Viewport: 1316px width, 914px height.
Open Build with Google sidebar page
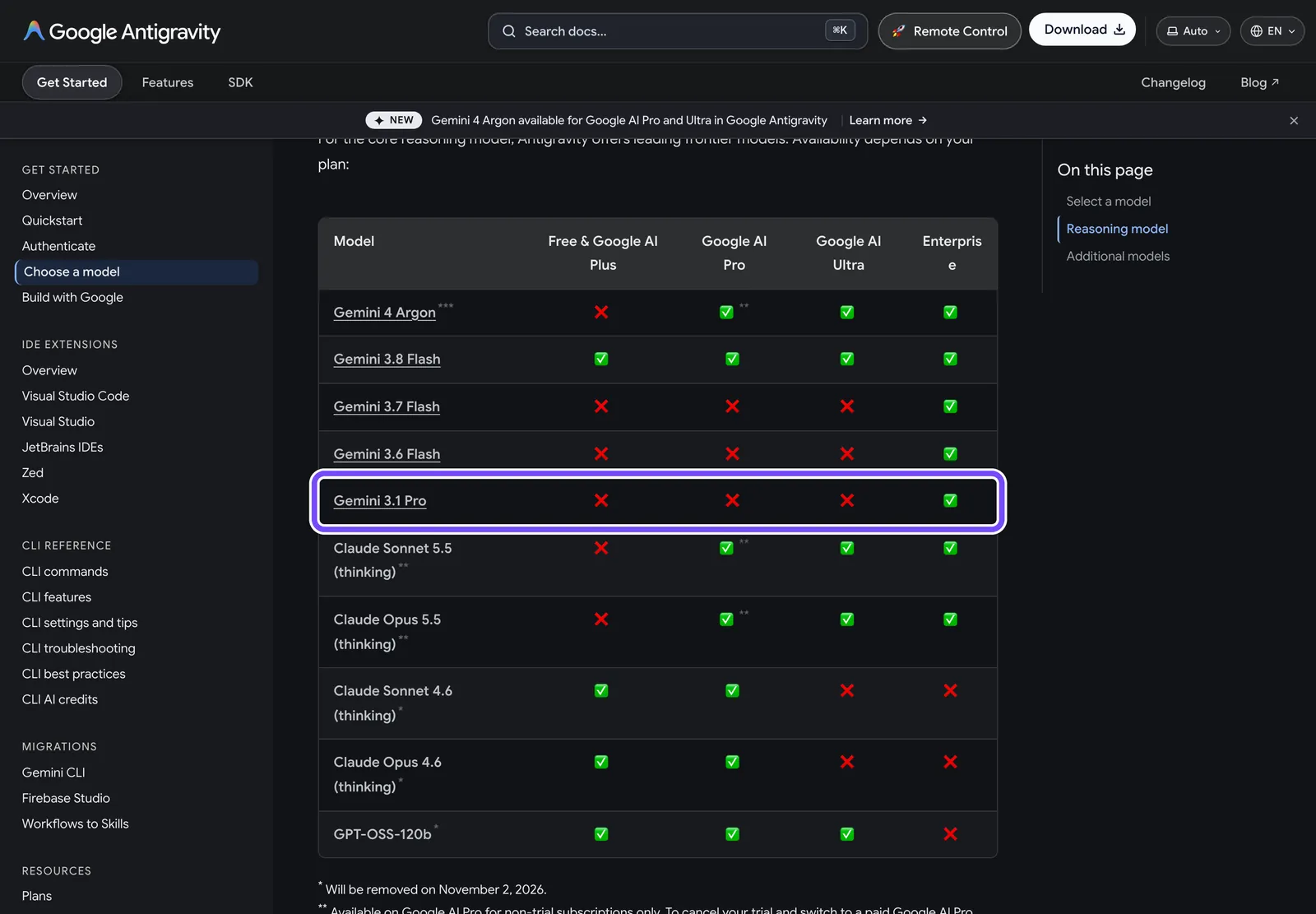[x=72, y=298]
